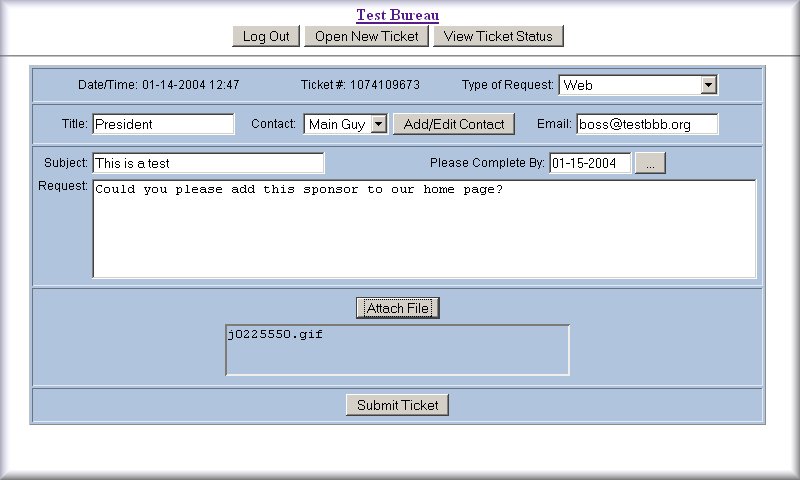Viewport: 800px width, 480px height.
Task: Click the Add/Edit Contact button
Action: pyautogui.click(x=454, y=124)
